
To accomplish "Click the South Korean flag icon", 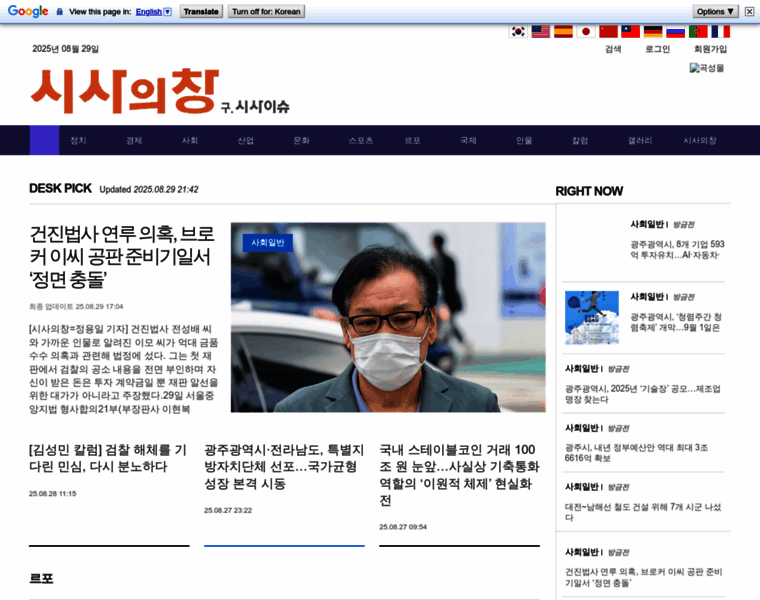I will click(518, 31).
